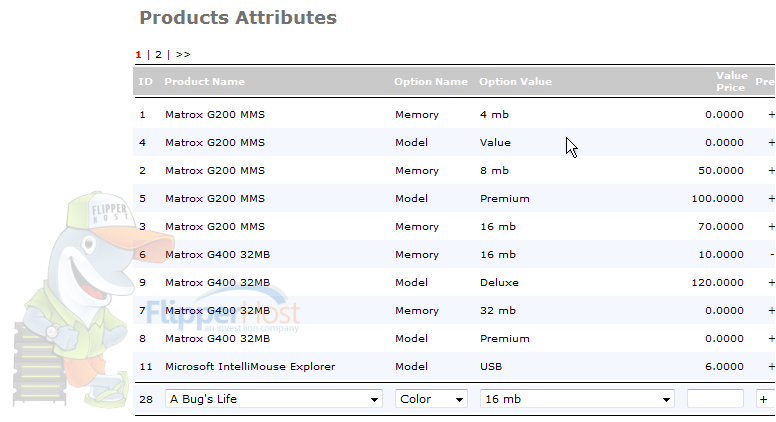Click Premium option value in row 8
The image size is (776, 422).
coord(504,338)
